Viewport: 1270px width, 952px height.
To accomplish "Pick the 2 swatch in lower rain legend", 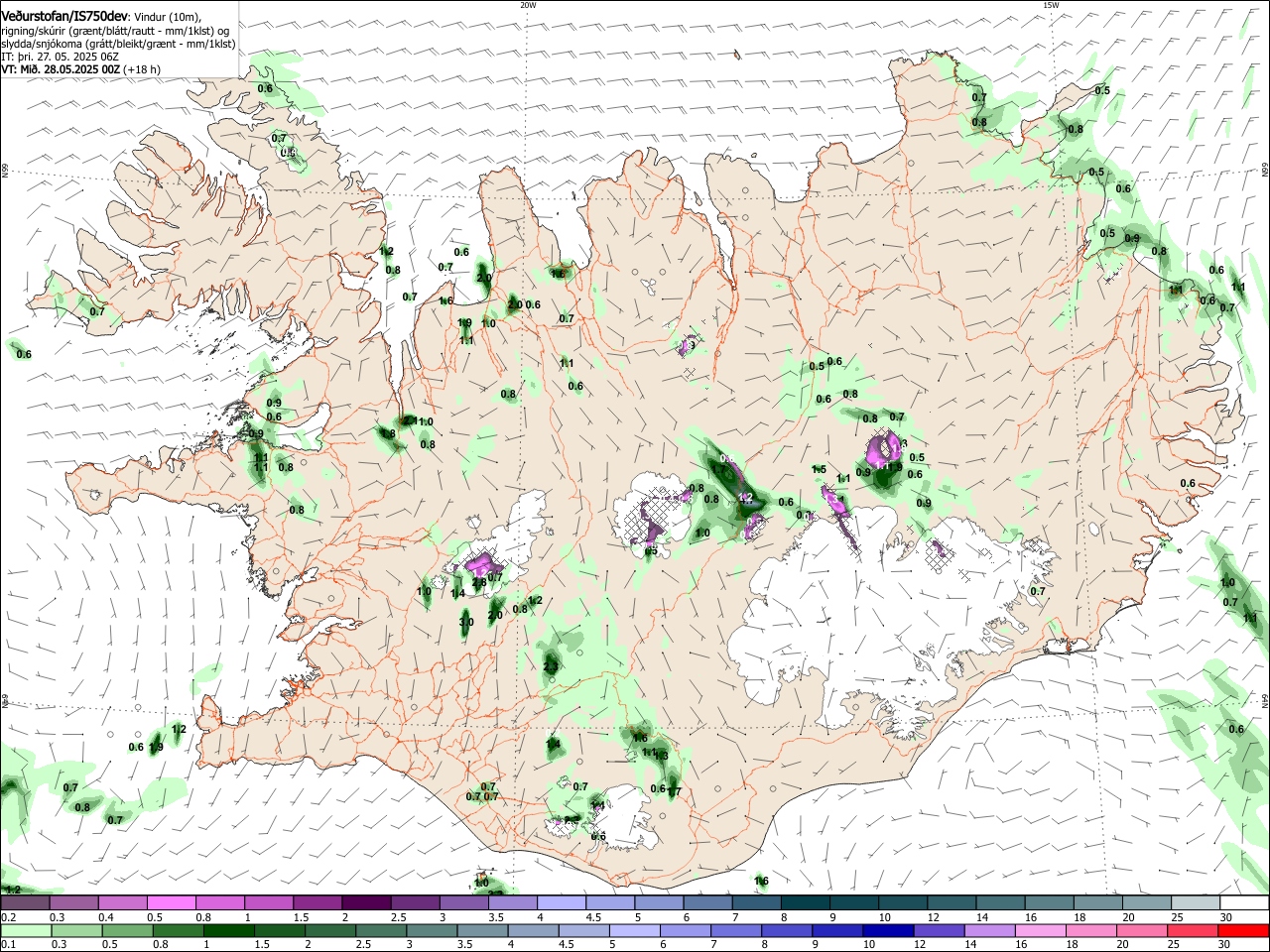I will pyautogui.click(x=329, y=930).
